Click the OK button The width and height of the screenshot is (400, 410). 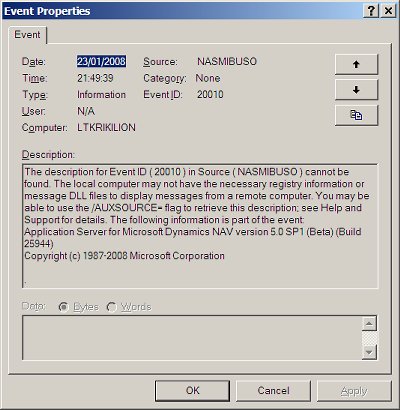(x=192, y=391)
